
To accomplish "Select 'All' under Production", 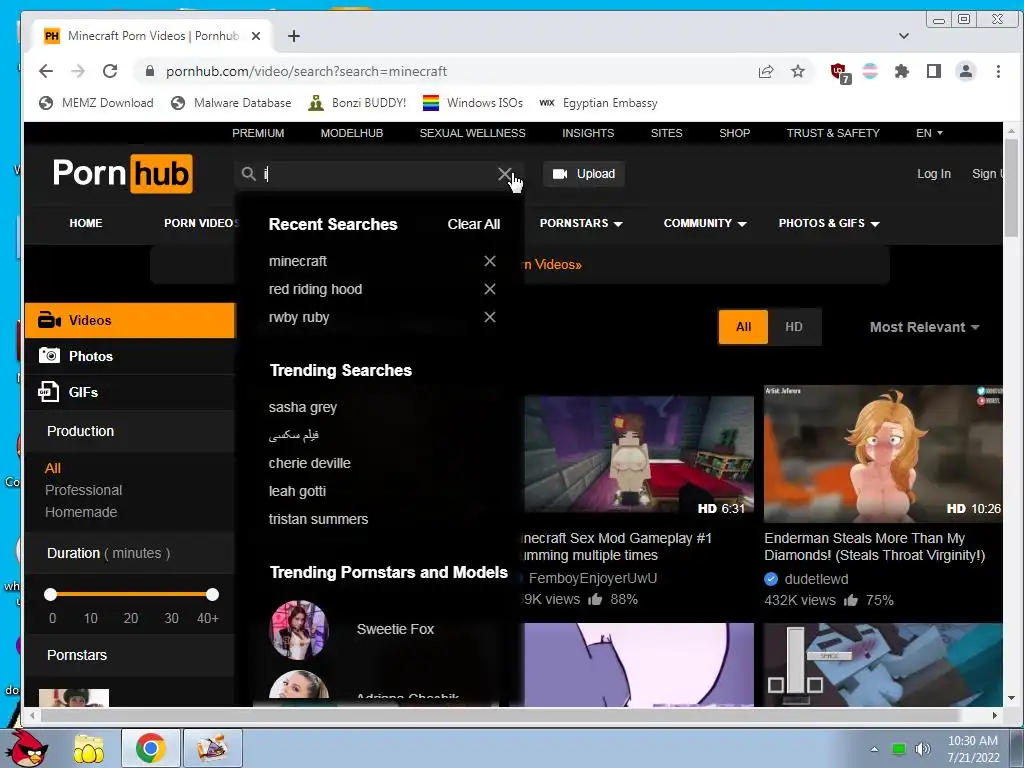I will coord(53,468).
